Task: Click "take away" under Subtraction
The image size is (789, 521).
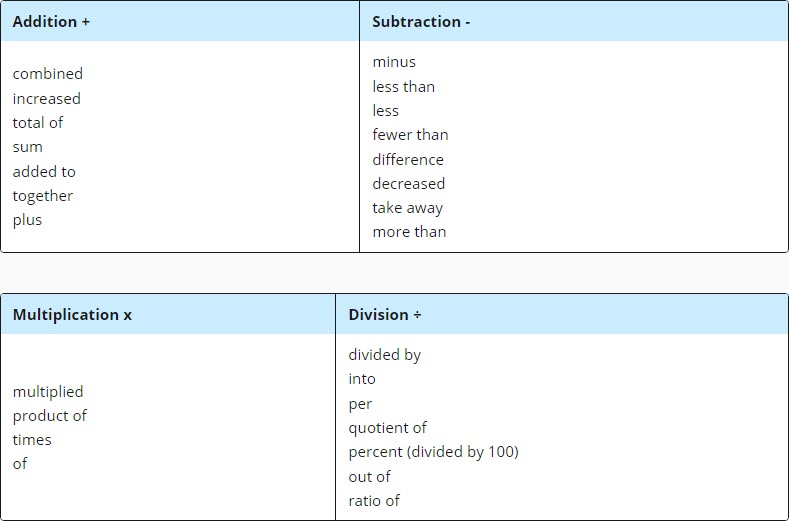Action: coord(407,208)
